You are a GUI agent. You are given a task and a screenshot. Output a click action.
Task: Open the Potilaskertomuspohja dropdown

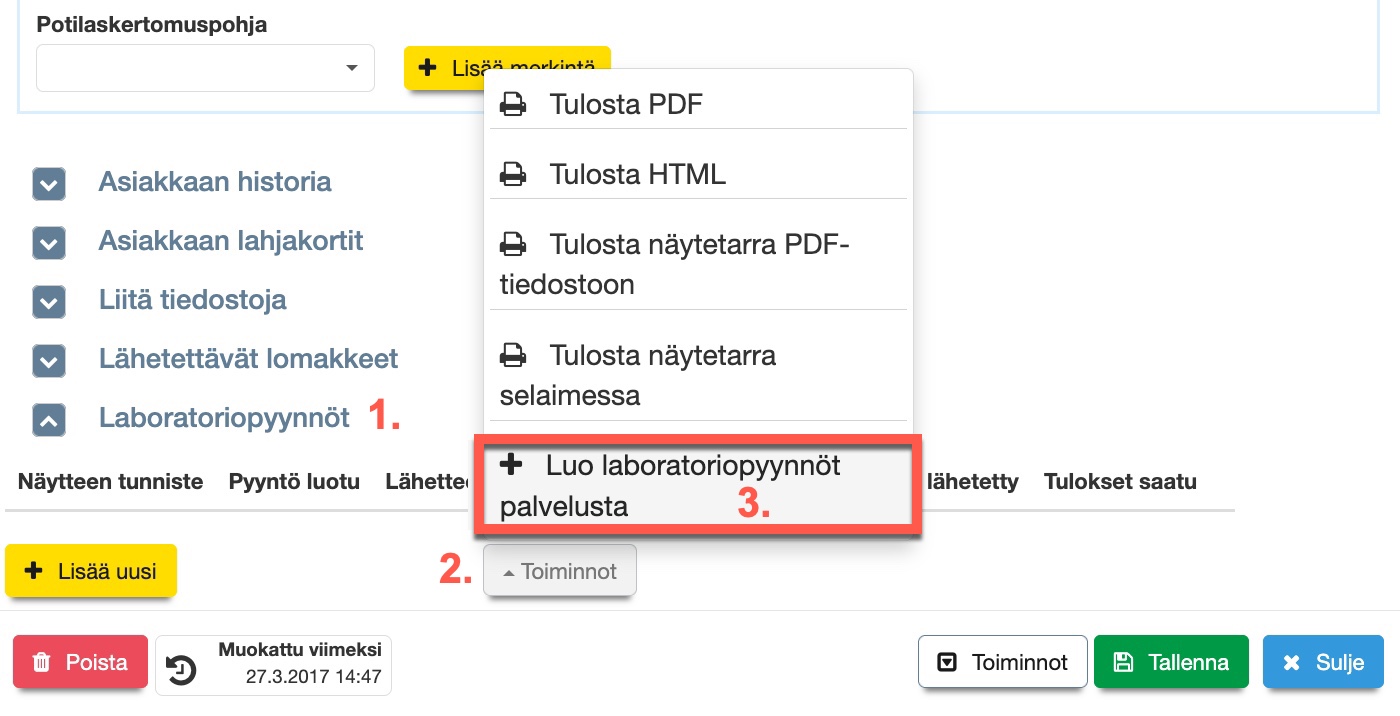[x=205, y=68]
